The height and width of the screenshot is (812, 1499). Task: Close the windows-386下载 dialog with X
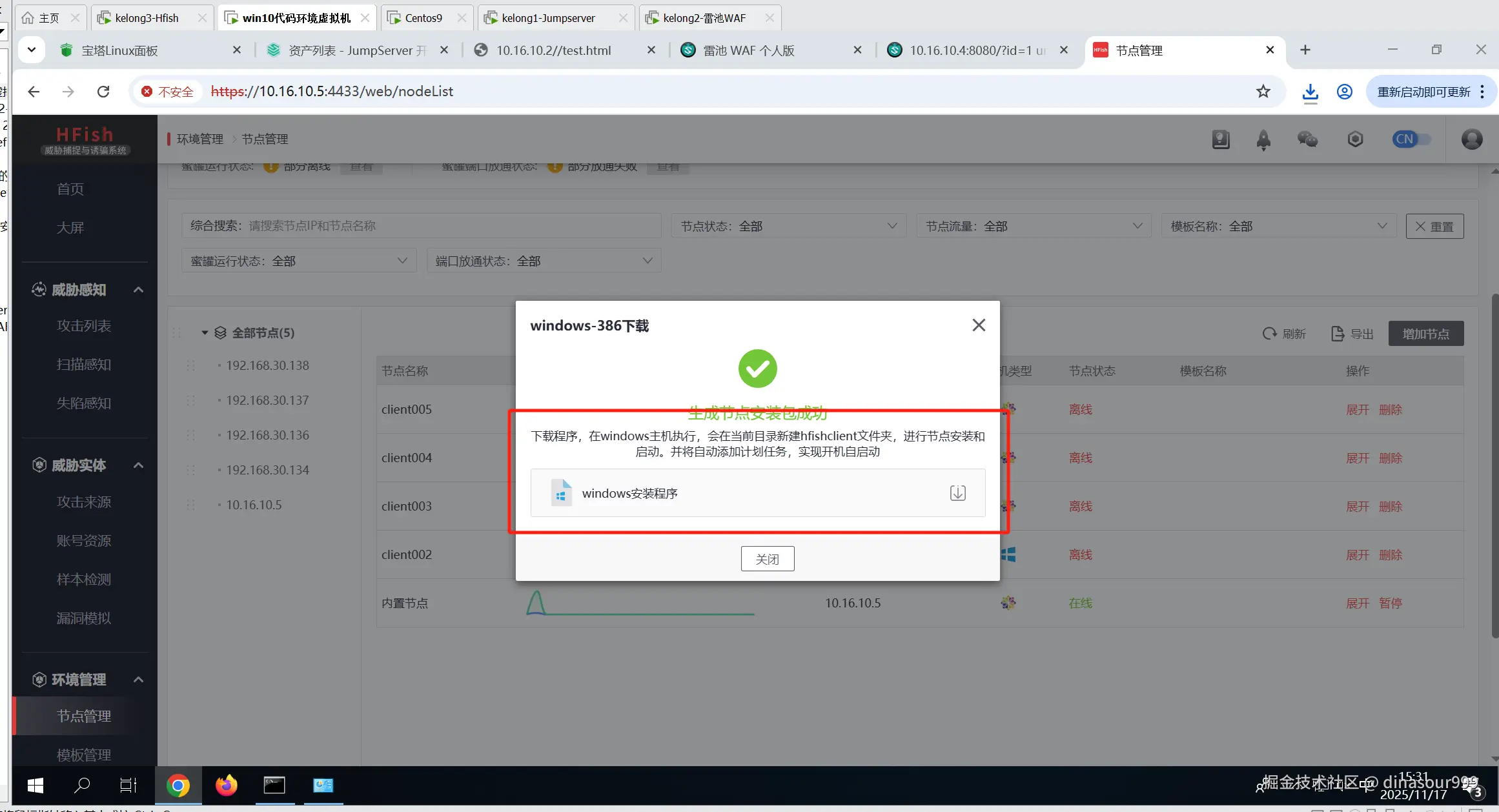(x=979, y=325)
